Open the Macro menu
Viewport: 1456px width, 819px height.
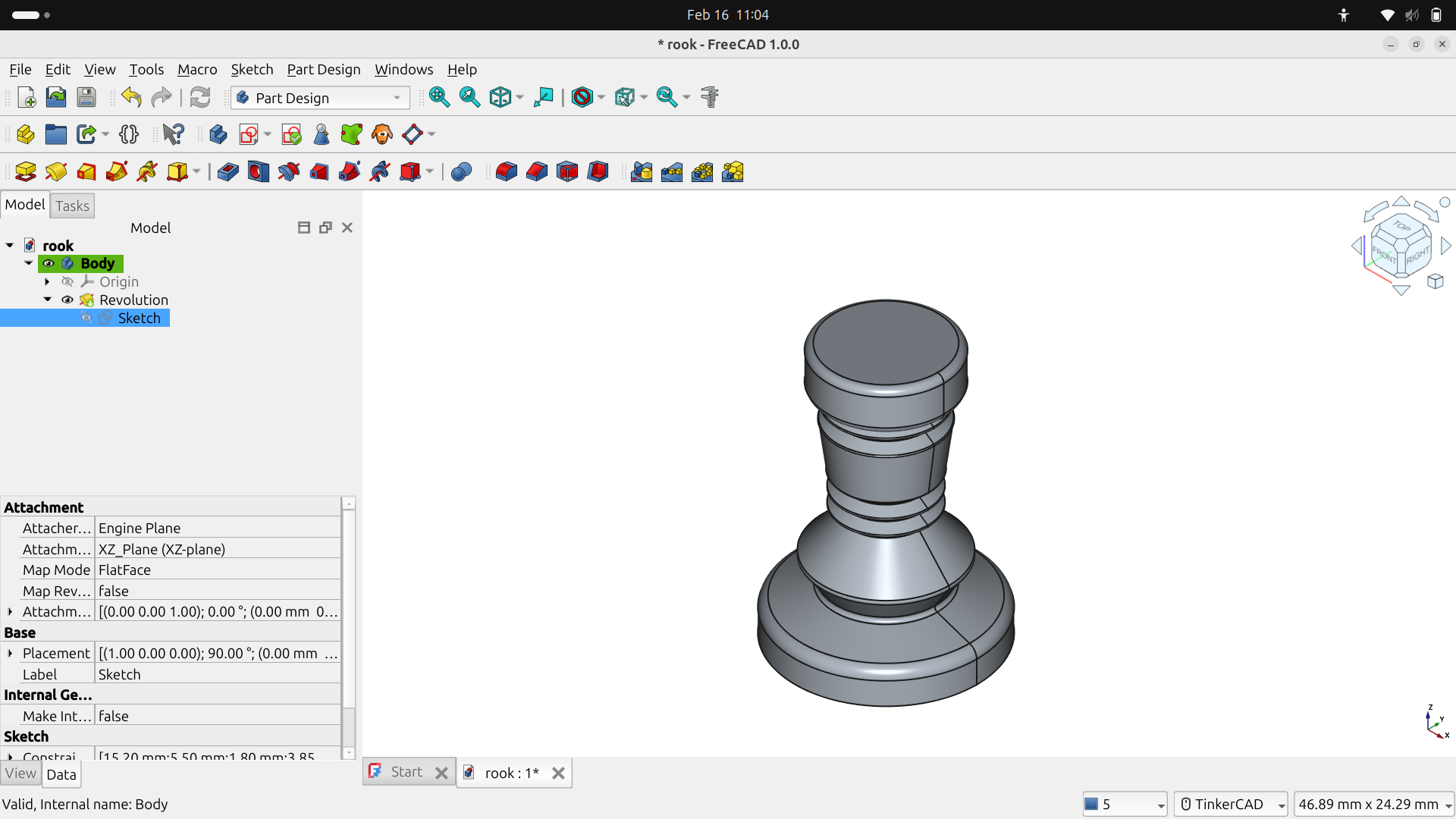[x=197, y=69]
